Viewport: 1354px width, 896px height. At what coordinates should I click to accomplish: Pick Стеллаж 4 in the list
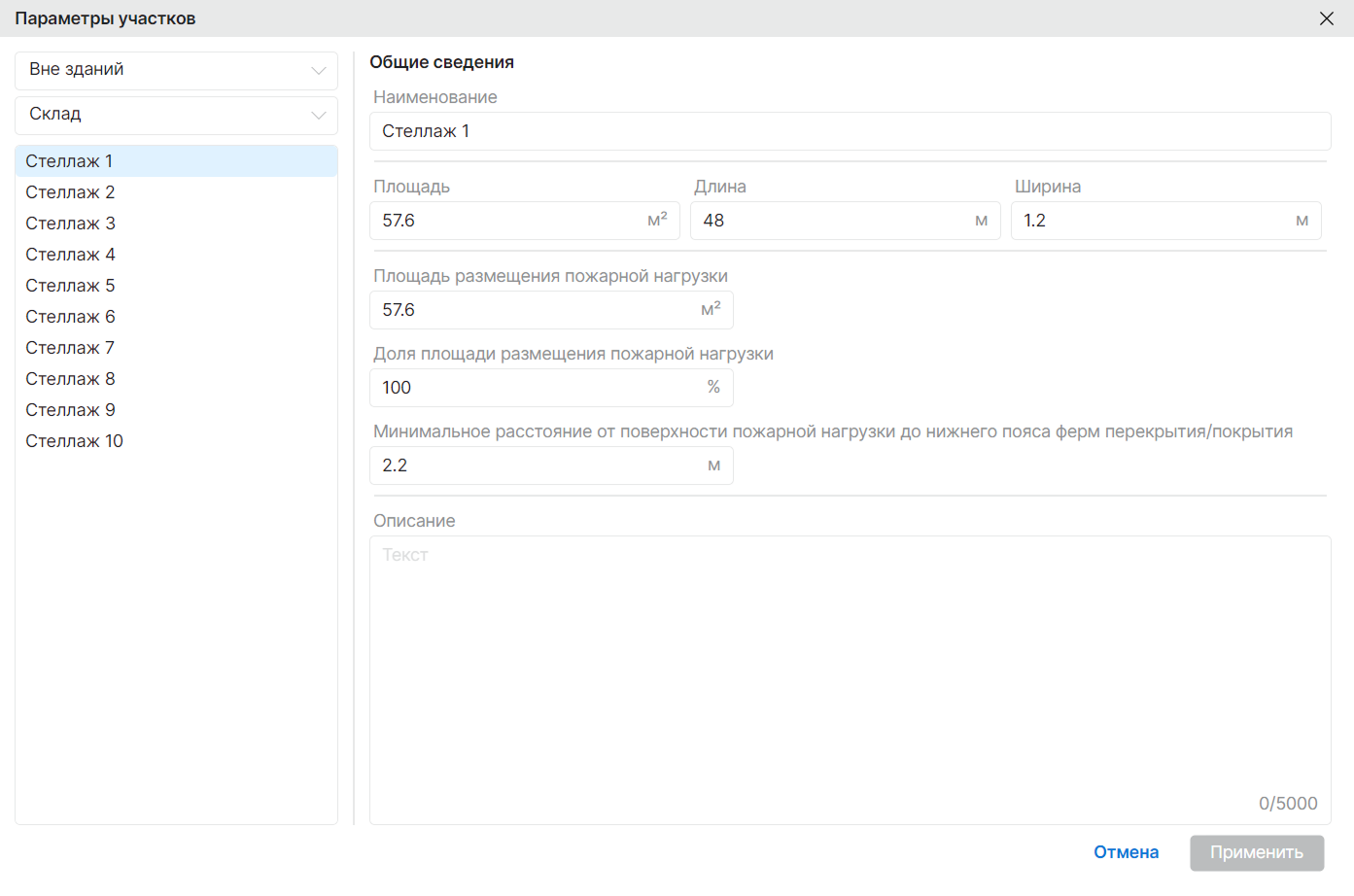[x=176, y=255]
